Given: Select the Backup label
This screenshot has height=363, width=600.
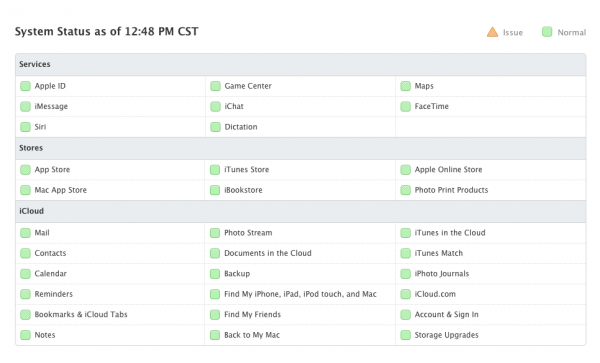Looking at the screenshot, I should click(237, 273).
